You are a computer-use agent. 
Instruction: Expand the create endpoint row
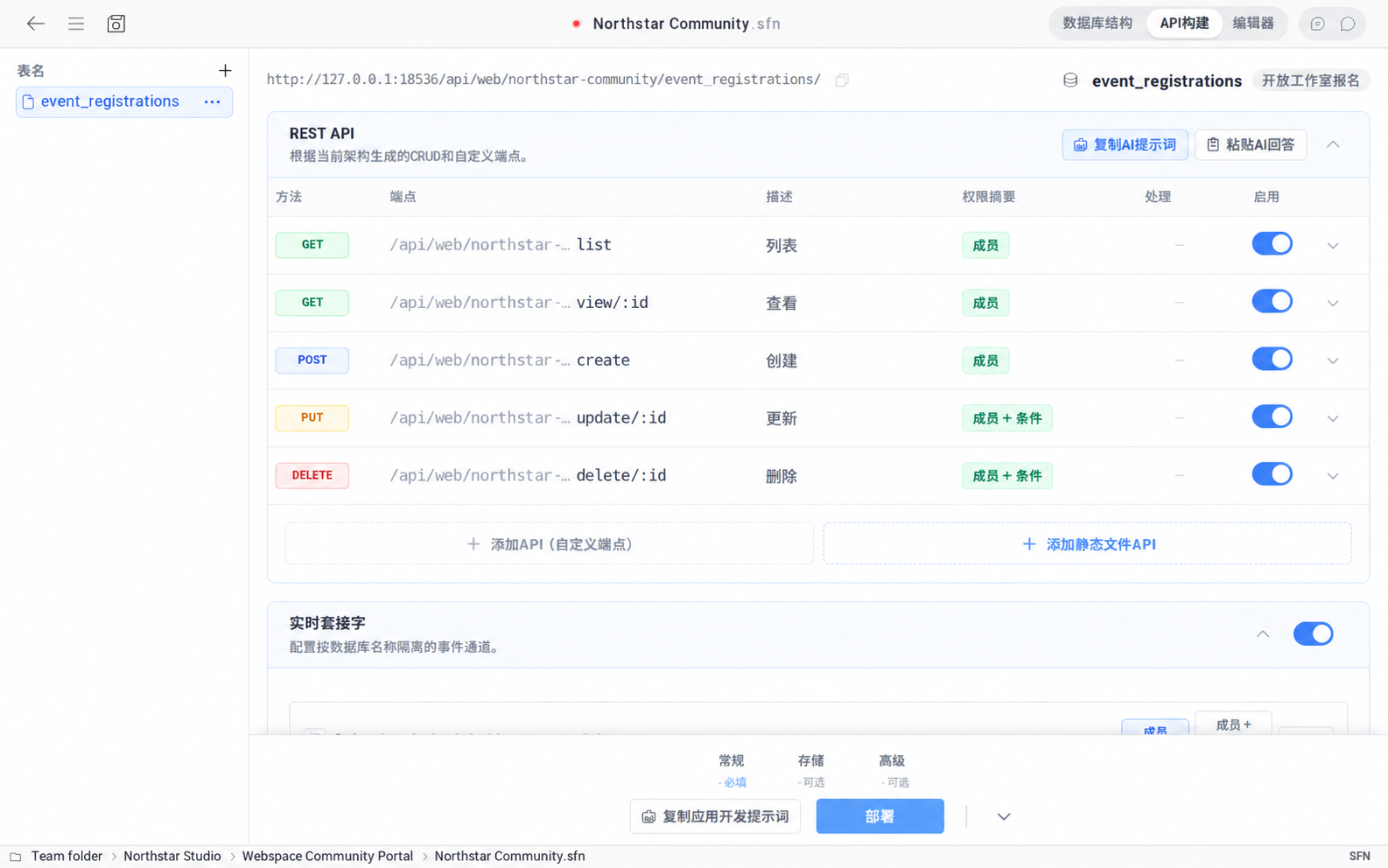coord(1333,361)
